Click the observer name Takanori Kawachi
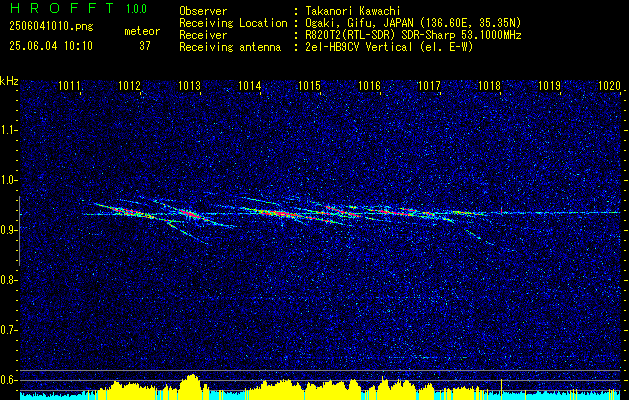This screenshot has height=400, width=629. [352, 11]
